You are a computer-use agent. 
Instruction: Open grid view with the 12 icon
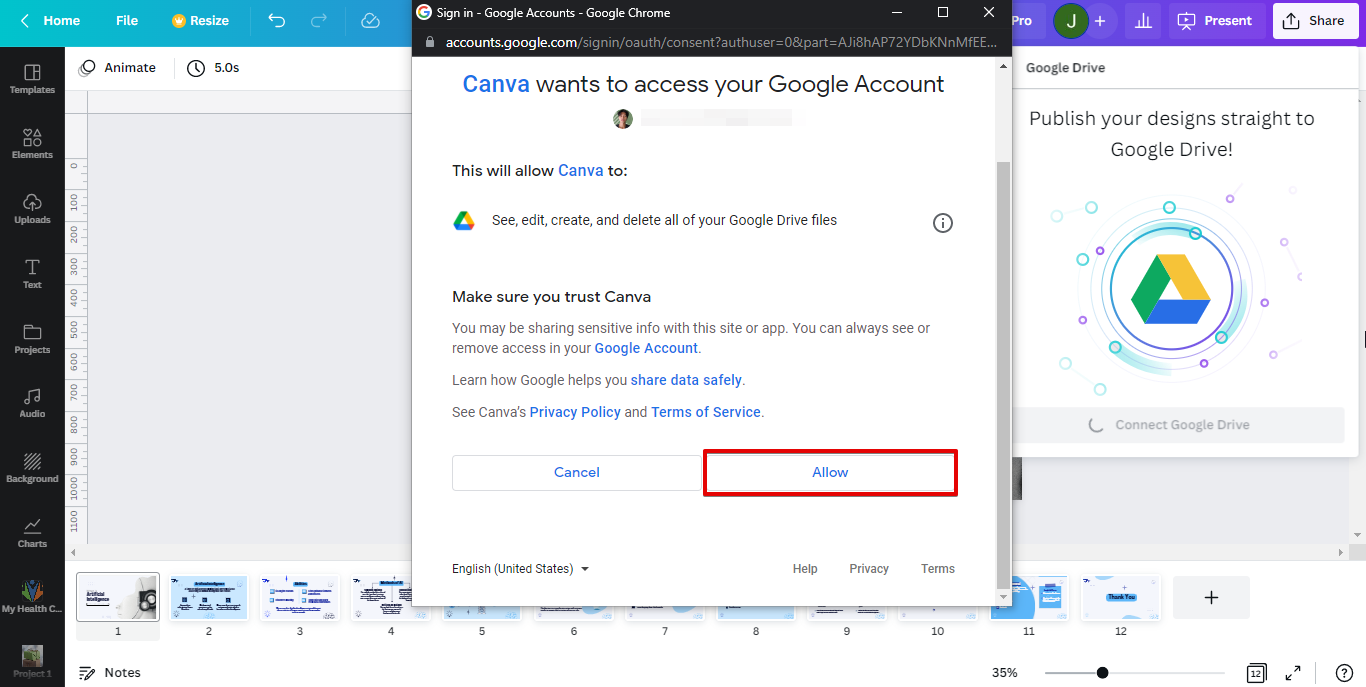[1257, 673]
